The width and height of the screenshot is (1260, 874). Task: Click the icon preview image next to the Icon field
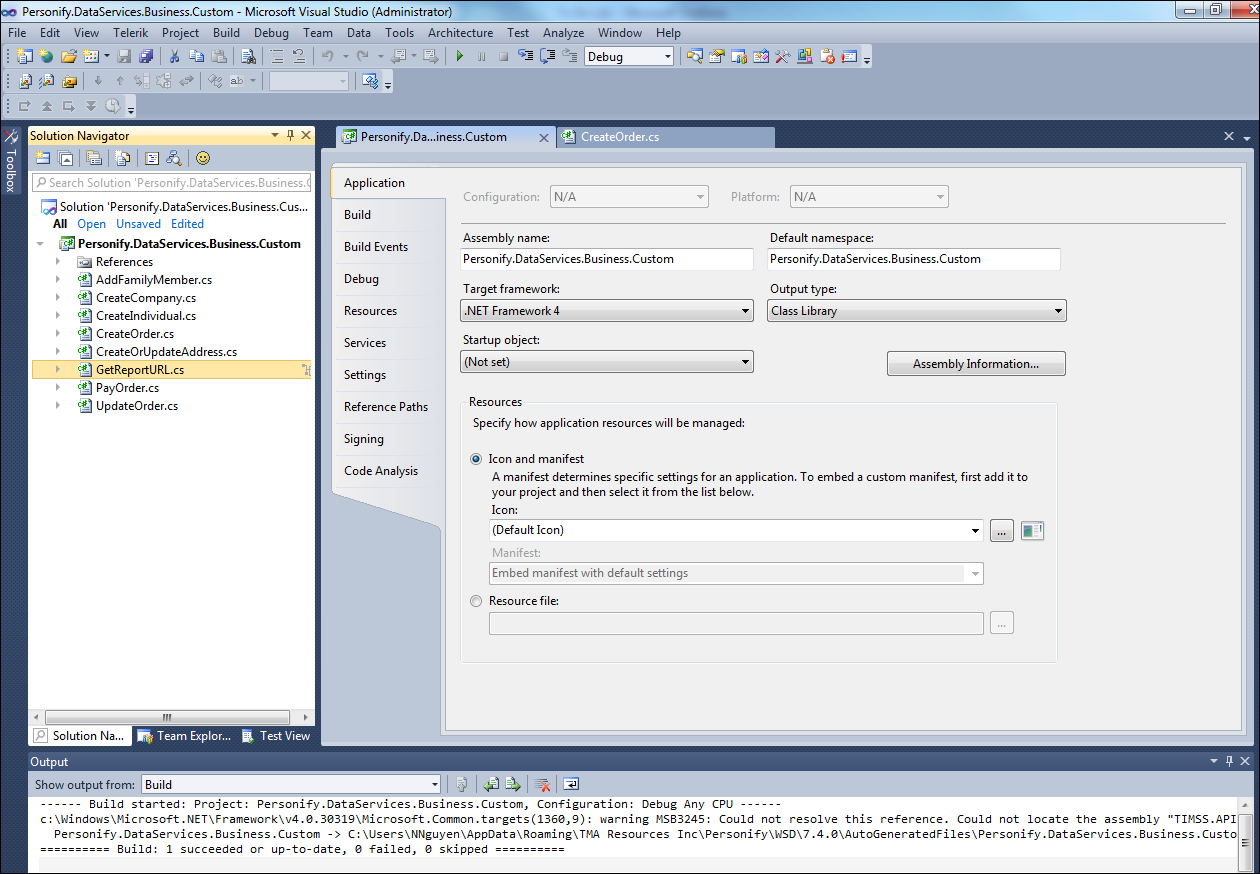point(1033,531)
